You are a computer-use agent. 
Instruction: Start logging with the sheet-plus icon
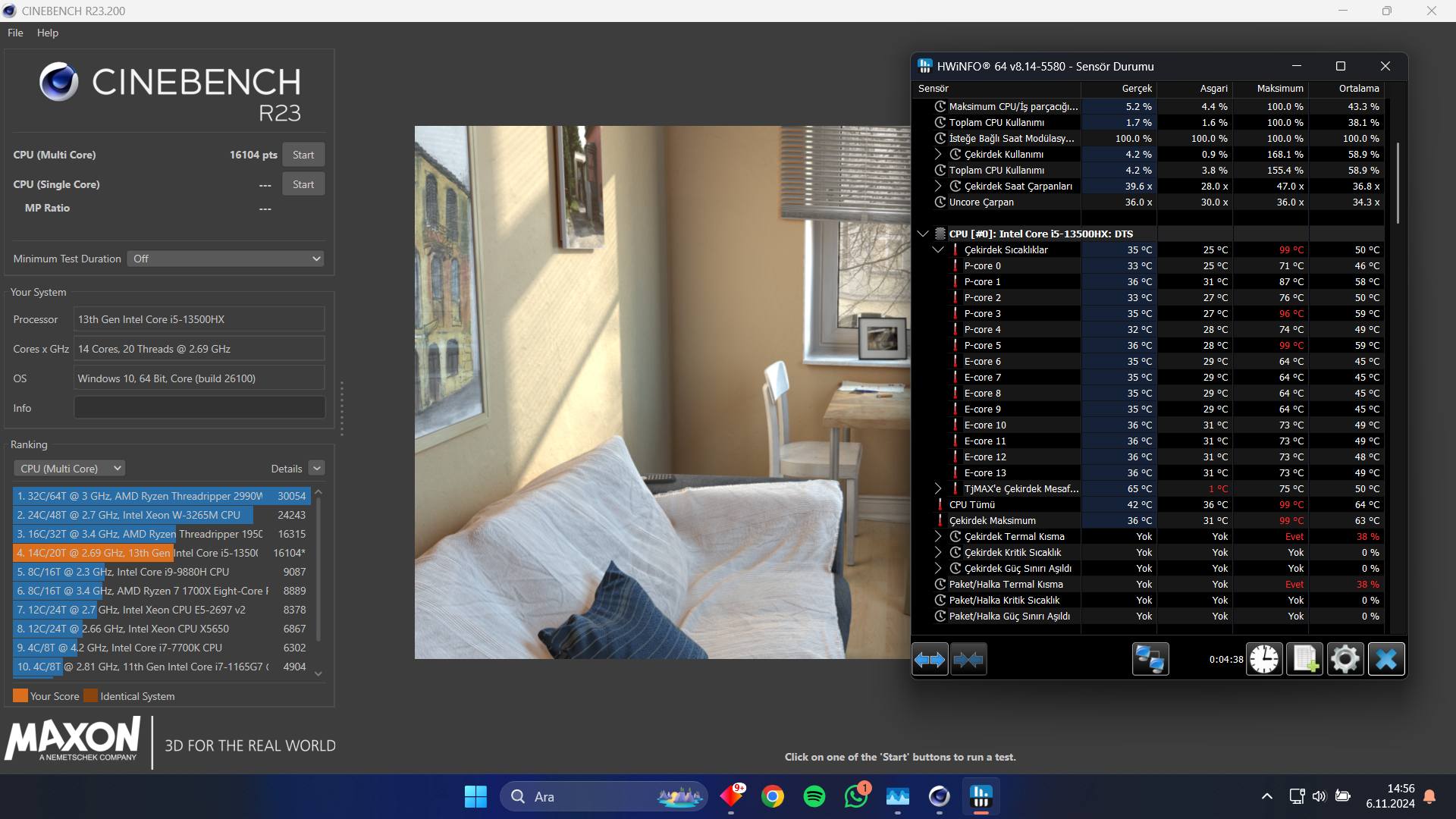click(1304, 660)
